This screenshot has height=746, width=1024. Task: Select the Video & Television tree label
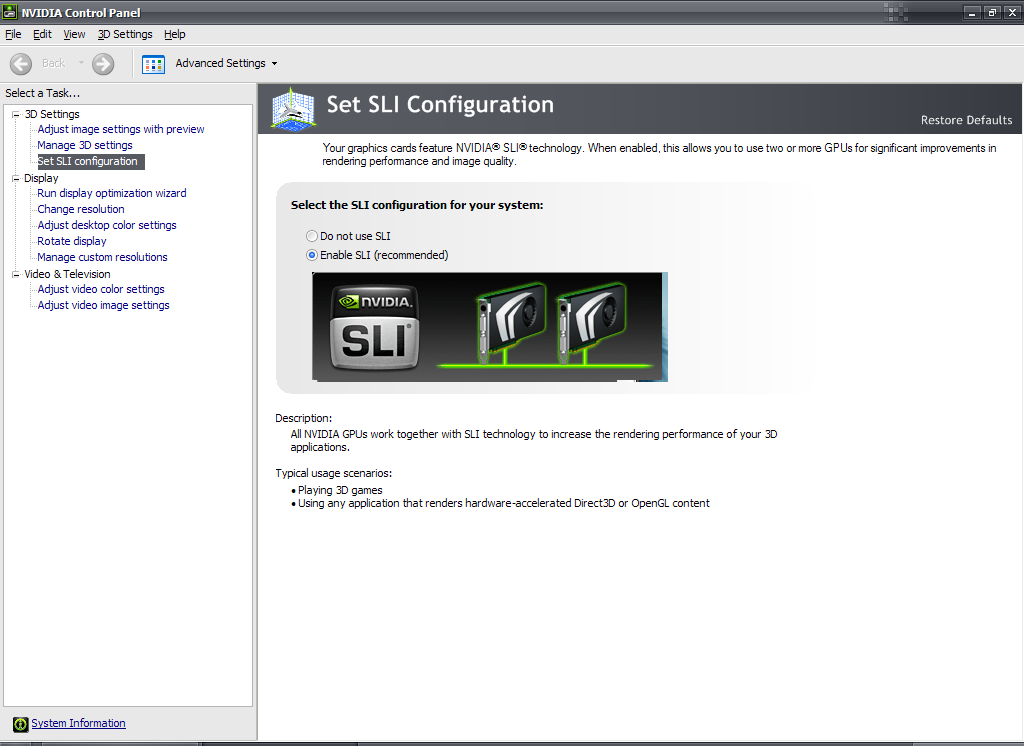[67, 274]
